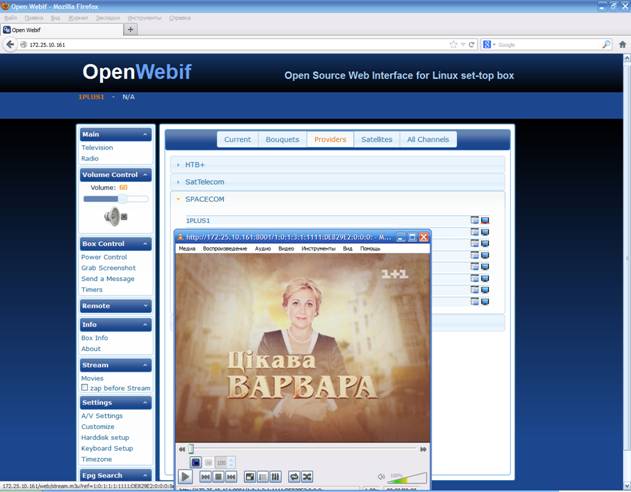Open VLC Аудио menu
Screen dimensions: 631x492
coord(263,249)
